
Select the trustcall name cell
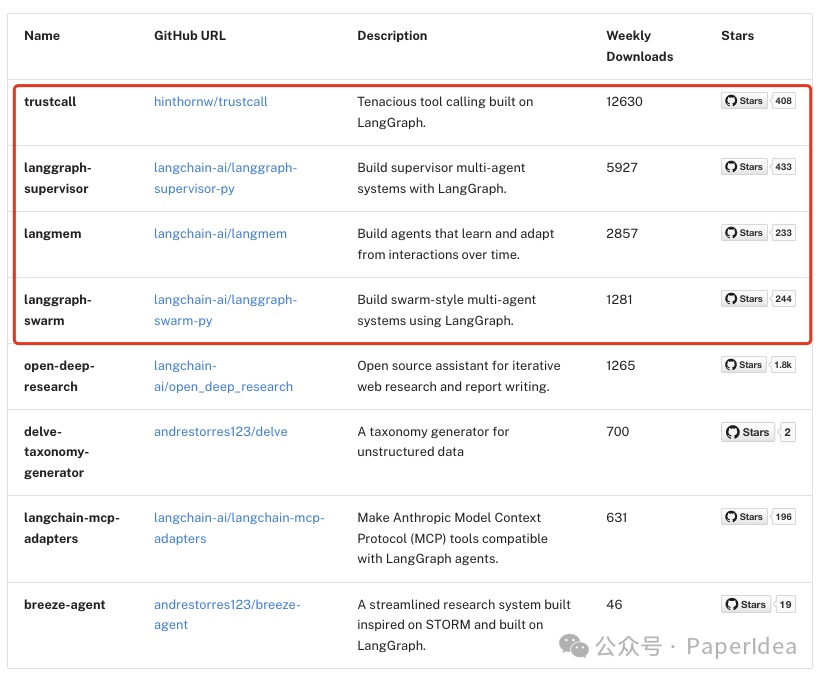(50, 102)
